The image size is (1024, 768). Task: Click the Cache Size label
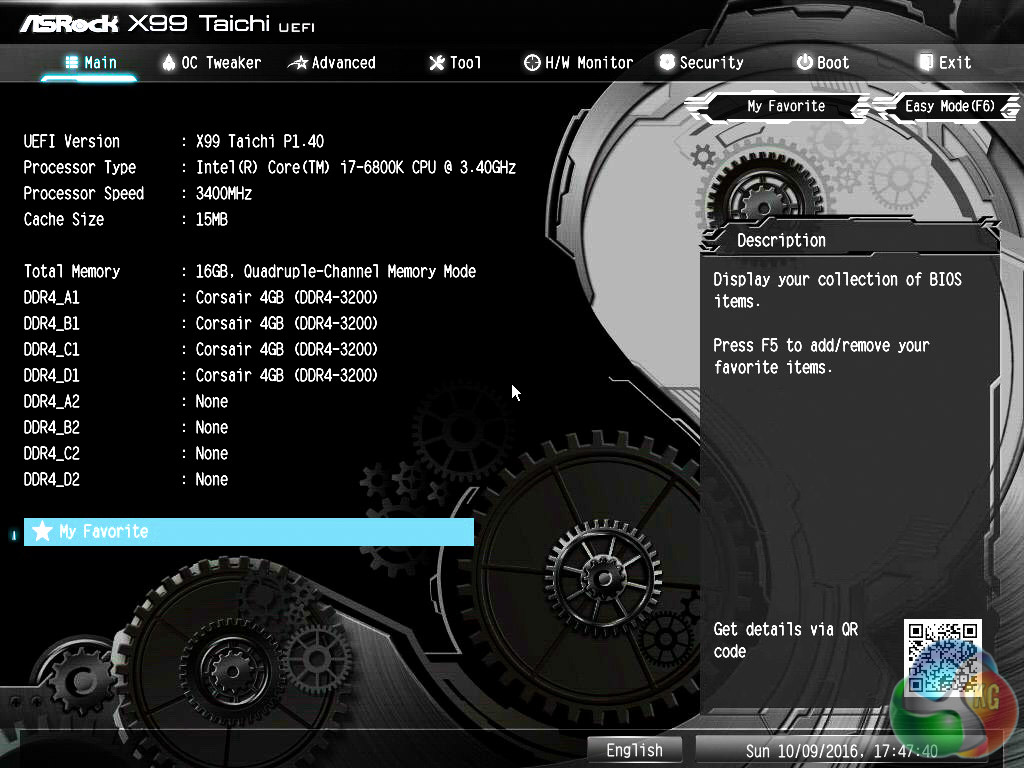tap(64, 219)
